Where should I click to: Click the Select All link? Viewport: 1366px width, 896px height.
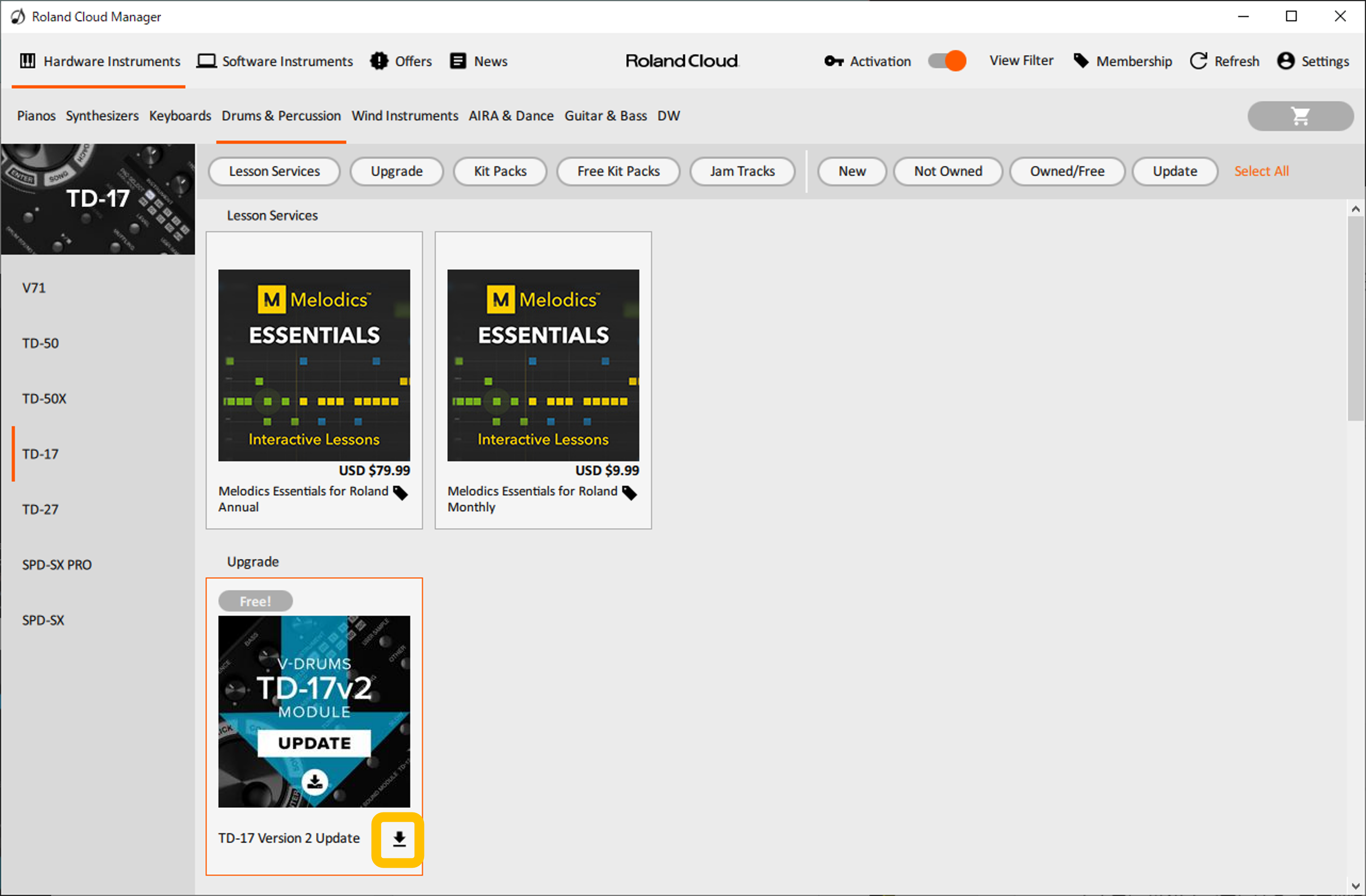click(x=1261, y=171)
